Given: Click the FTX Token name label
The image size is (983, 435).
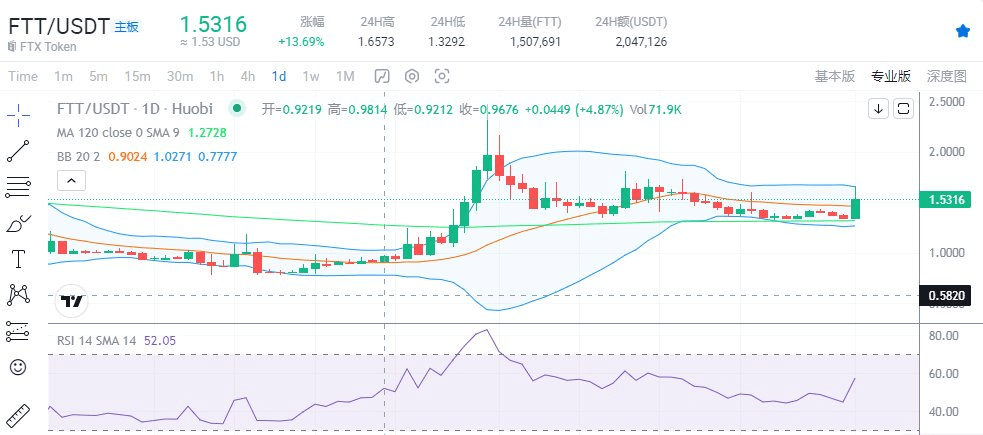Looking at the screenshot, I should pyautogui.click(x=47, y=46).
